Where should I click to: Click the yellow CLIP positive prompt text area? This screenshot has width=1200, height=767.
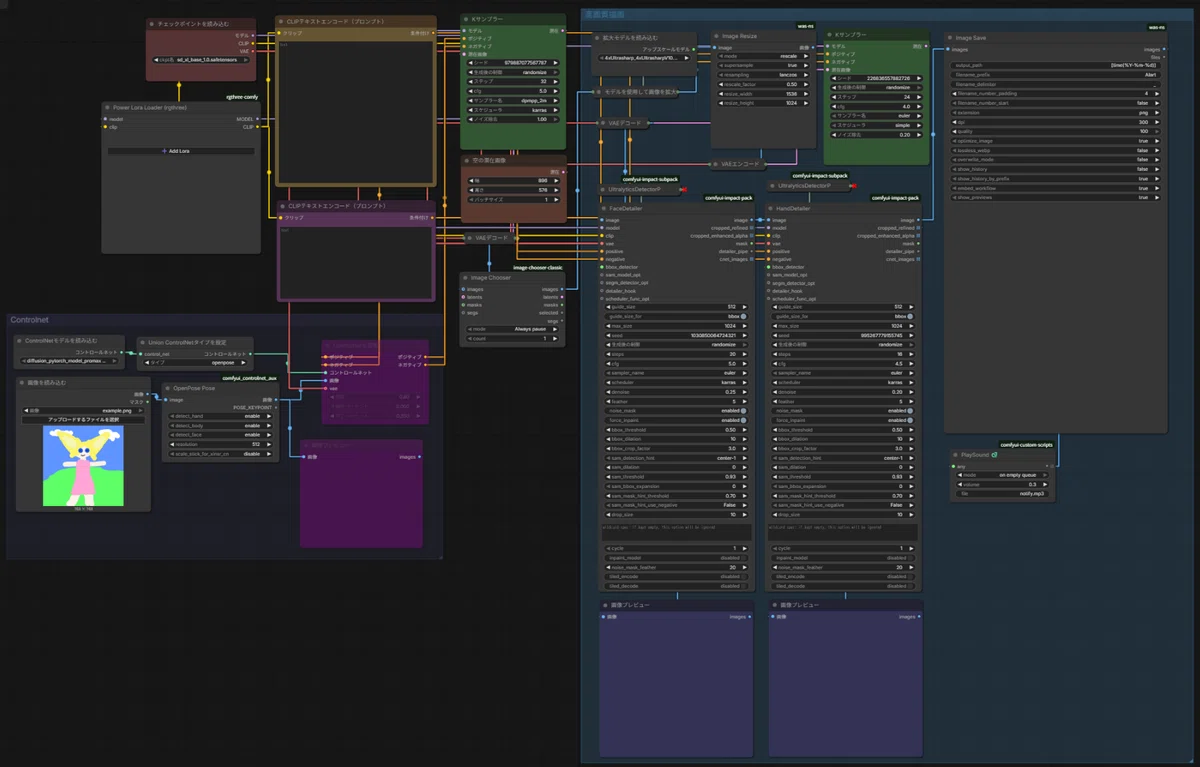pyautogui.click(x=355, y=112)
